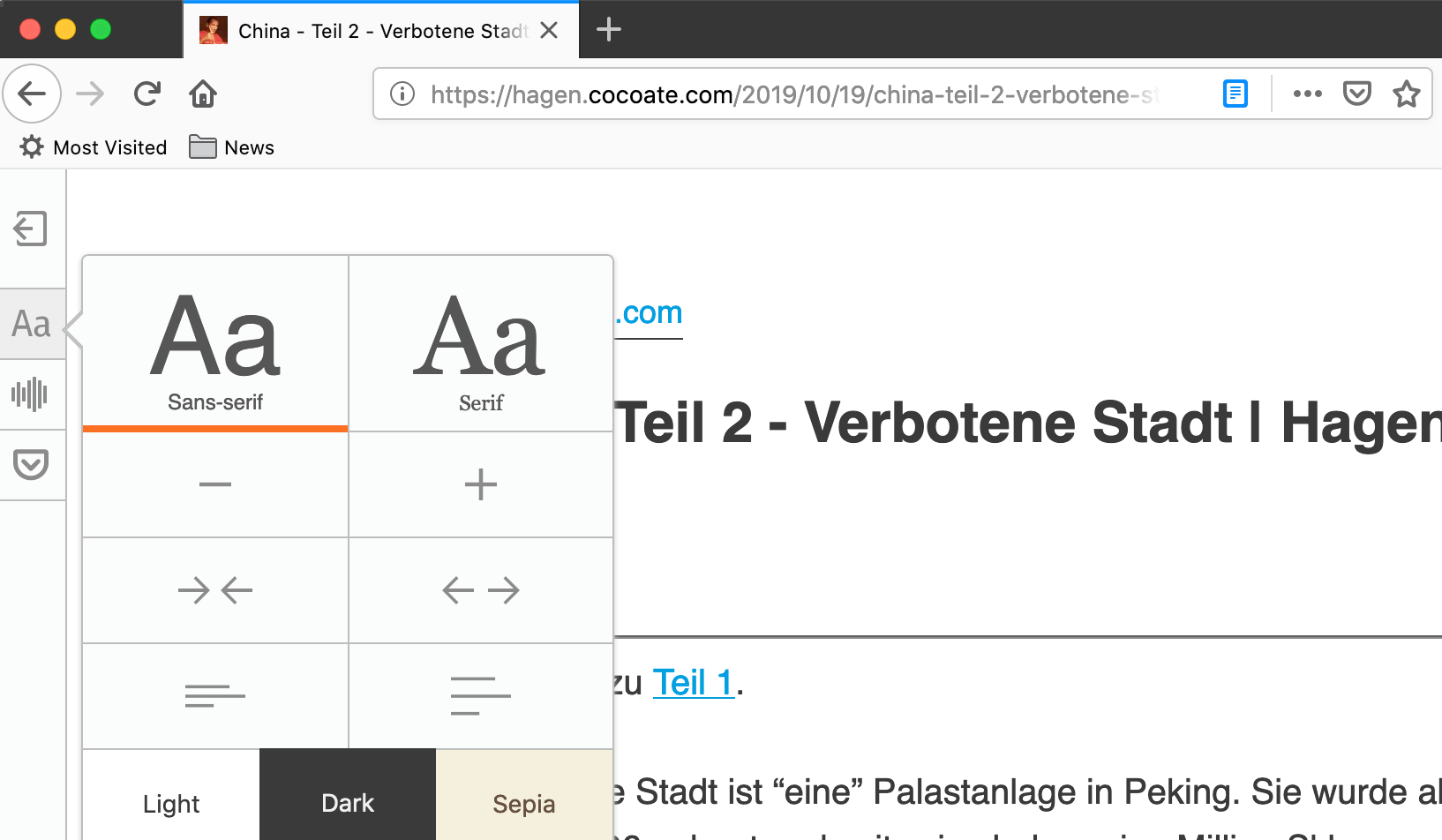The height and width of the screenshot is (840, 1442).
Task: Click inside the address bar
Action: click(x=794, y=94)
